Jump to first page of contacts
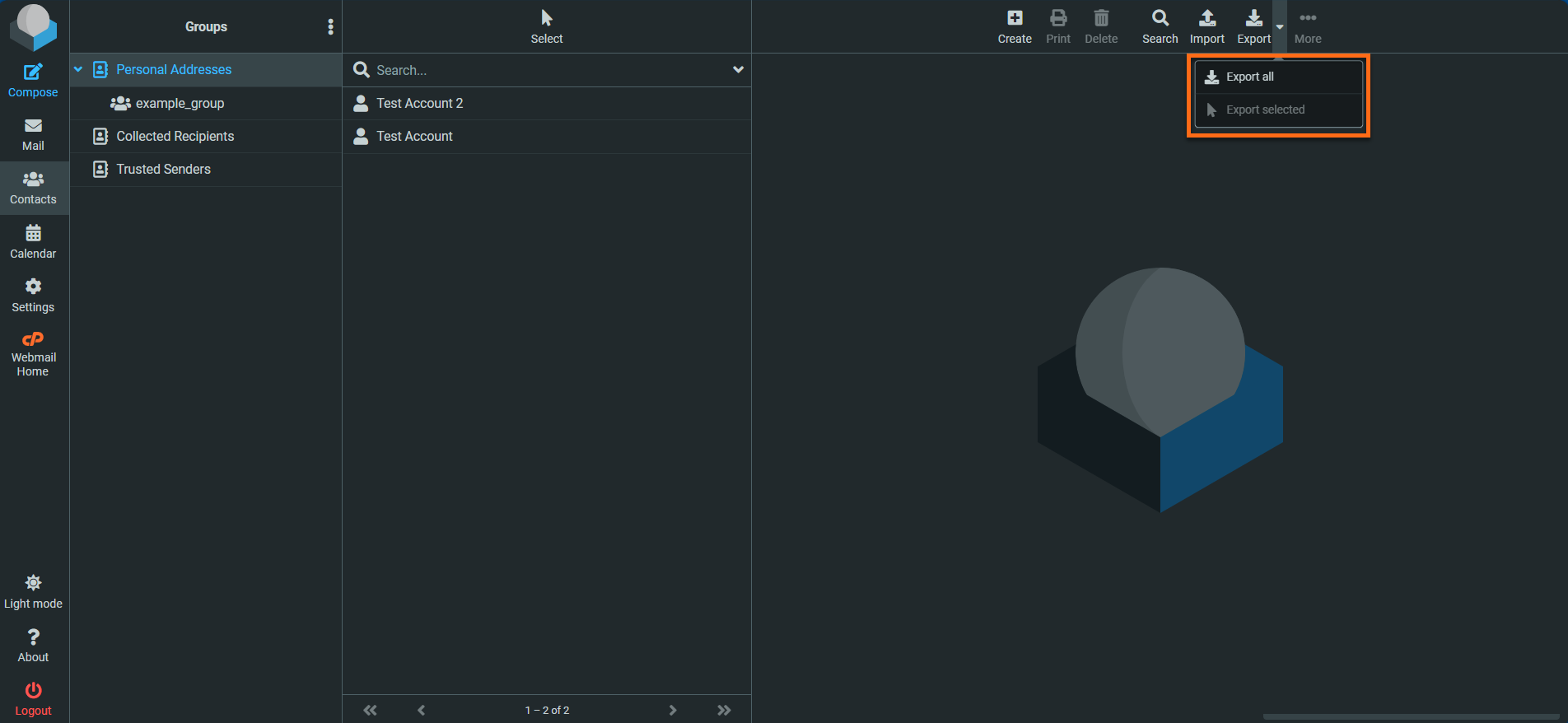The image size is (1568, 723). tap(371, 710)
